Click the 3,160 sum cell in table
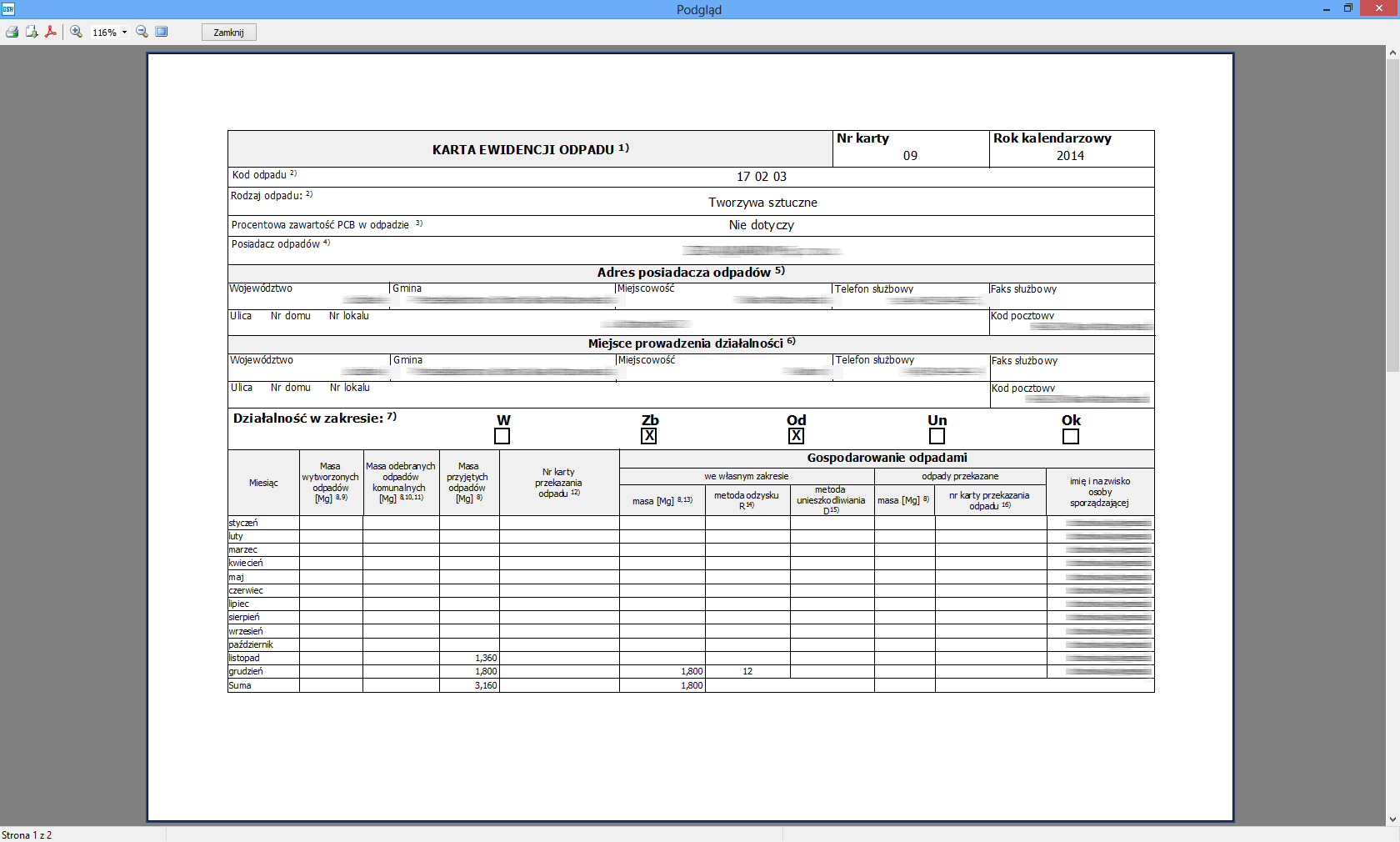The width and height of the screenshot is (1400, 842). 469,685
